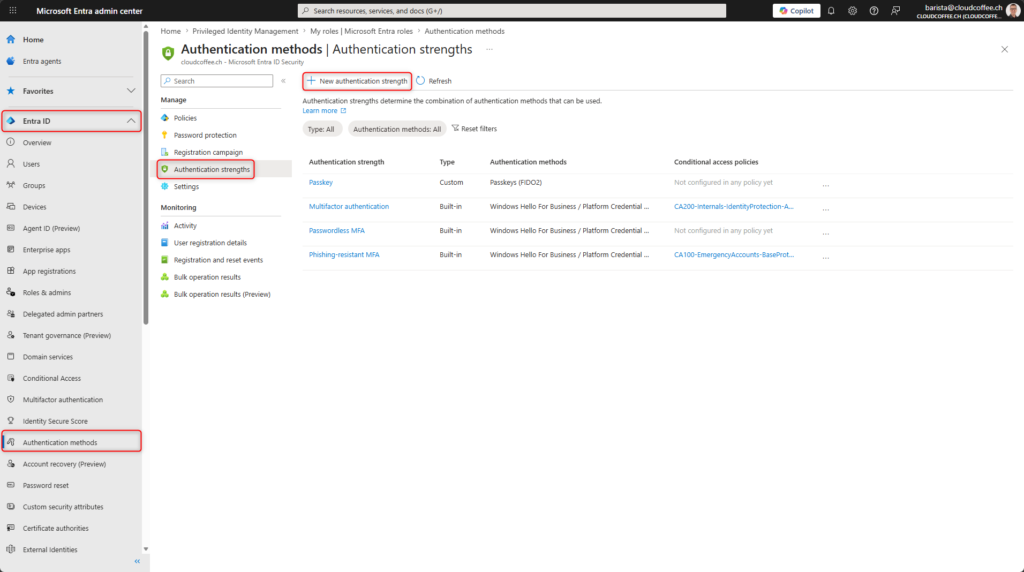Click the Copilot button
The height and width of the screenshot is (572, 1024).
point(796,10)
